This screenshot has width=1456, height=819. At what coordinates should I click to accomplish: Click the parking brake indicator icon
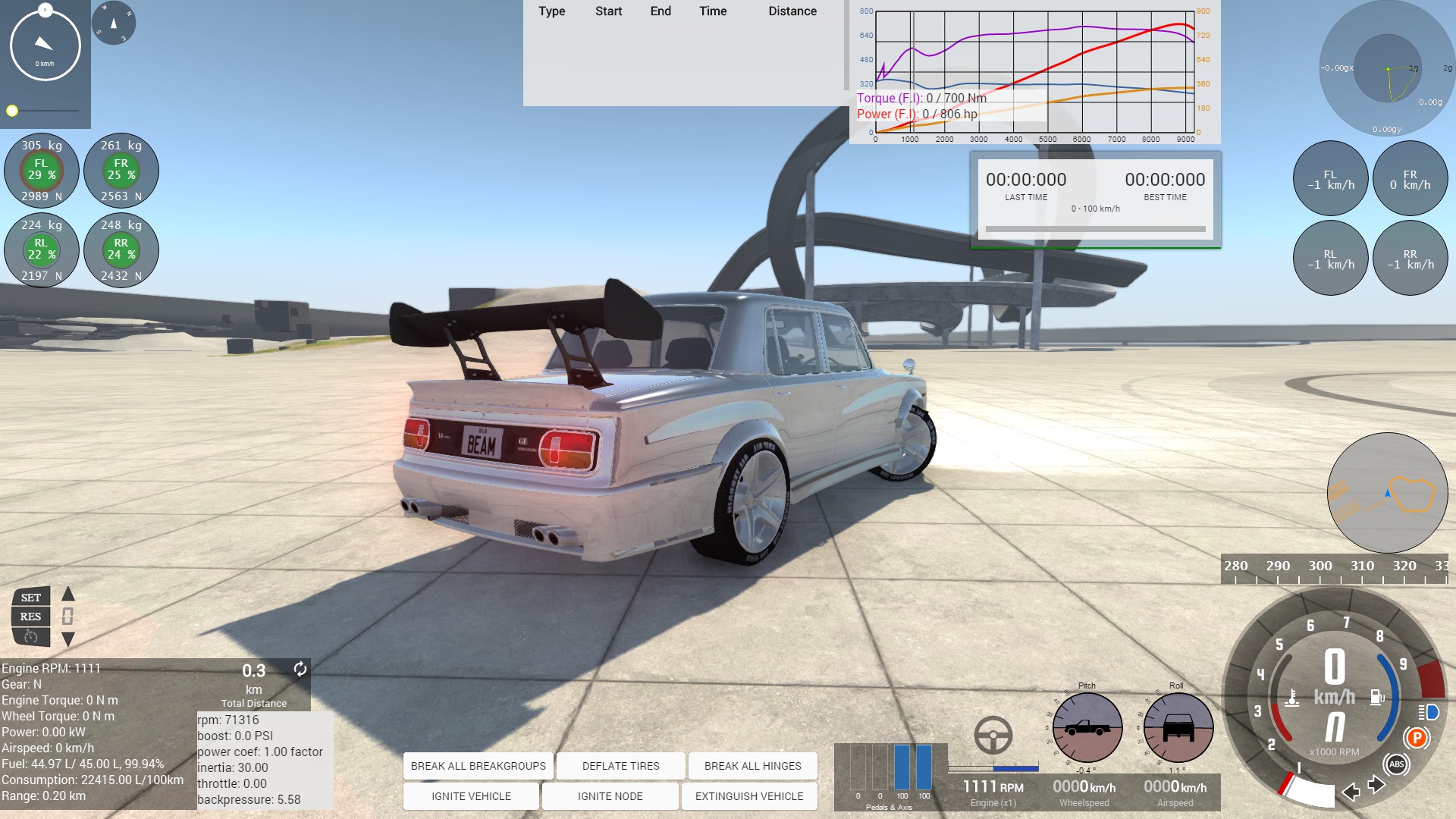point(1416,737)
